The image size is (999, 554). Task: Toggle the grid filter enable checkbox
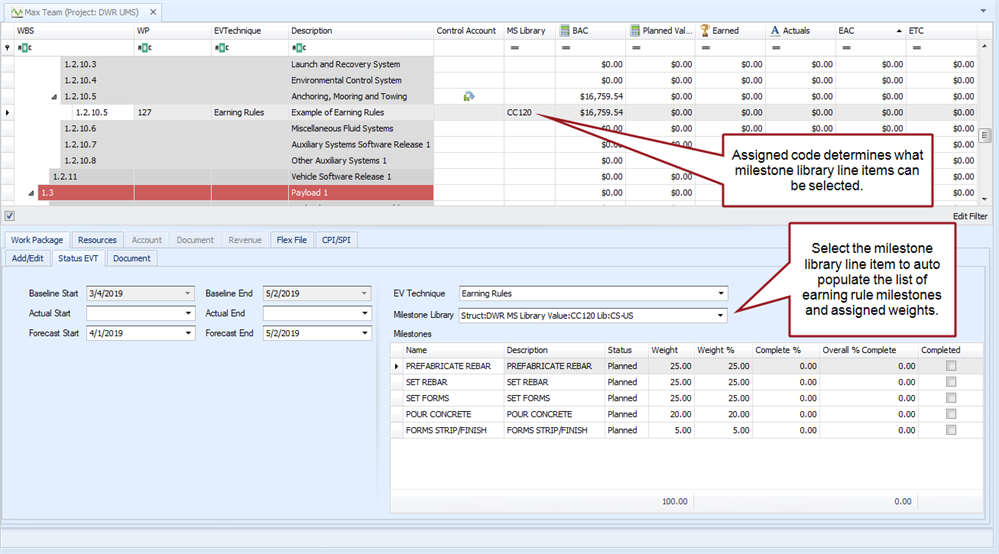tap(9, 215)
